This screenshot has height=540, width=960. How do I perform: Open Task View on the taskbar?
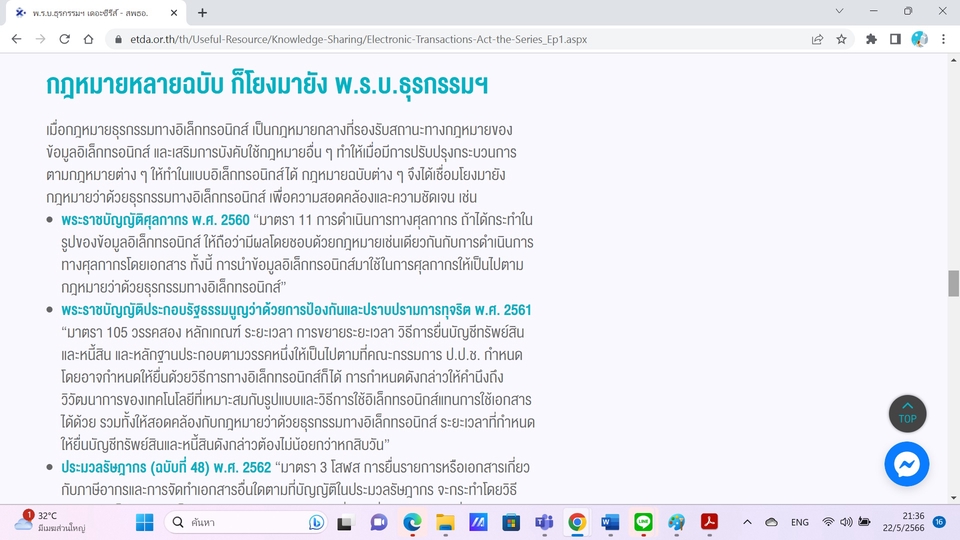click(x=345, y=522)
